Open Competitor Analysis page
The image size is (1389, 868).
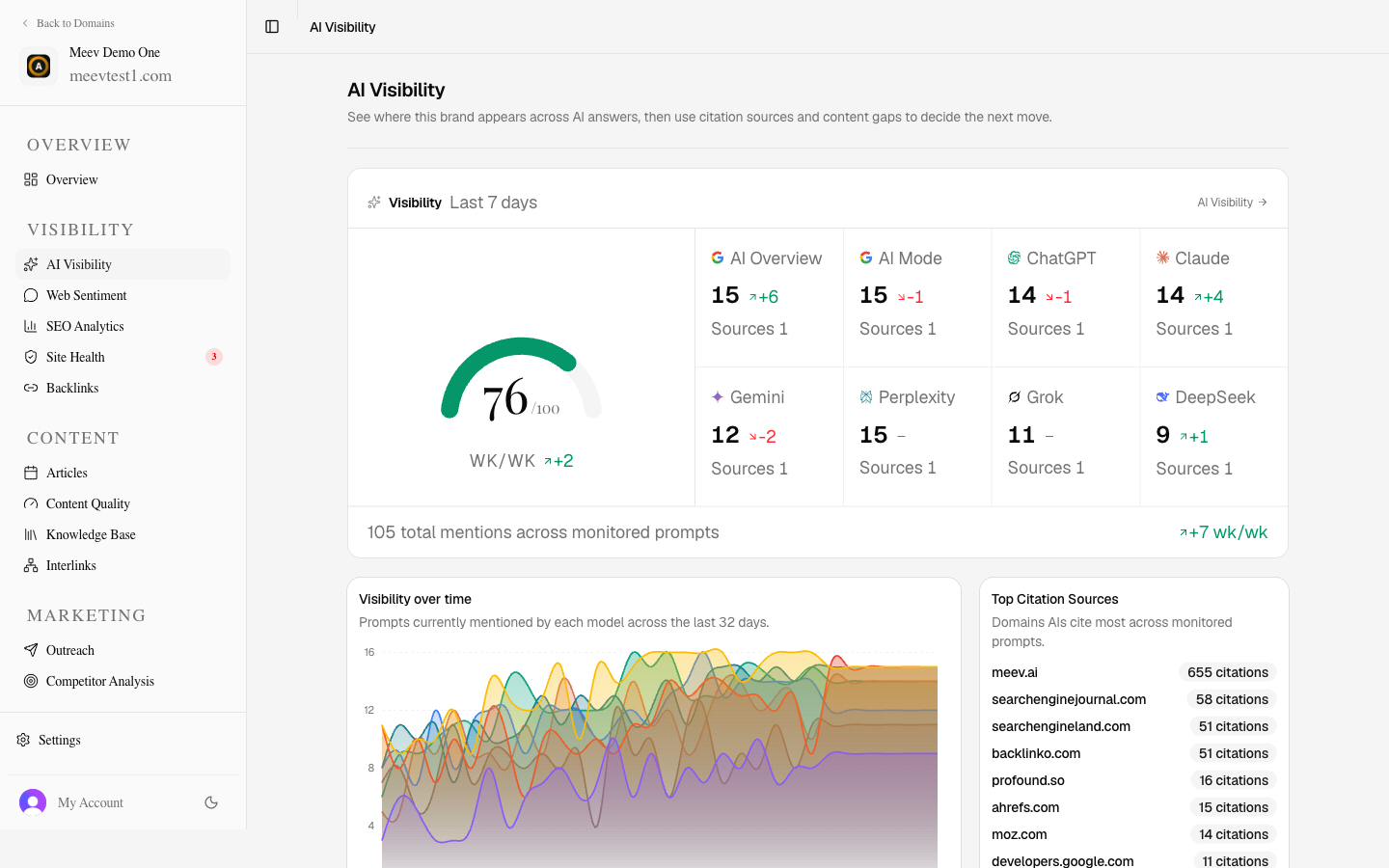point(123,681)
